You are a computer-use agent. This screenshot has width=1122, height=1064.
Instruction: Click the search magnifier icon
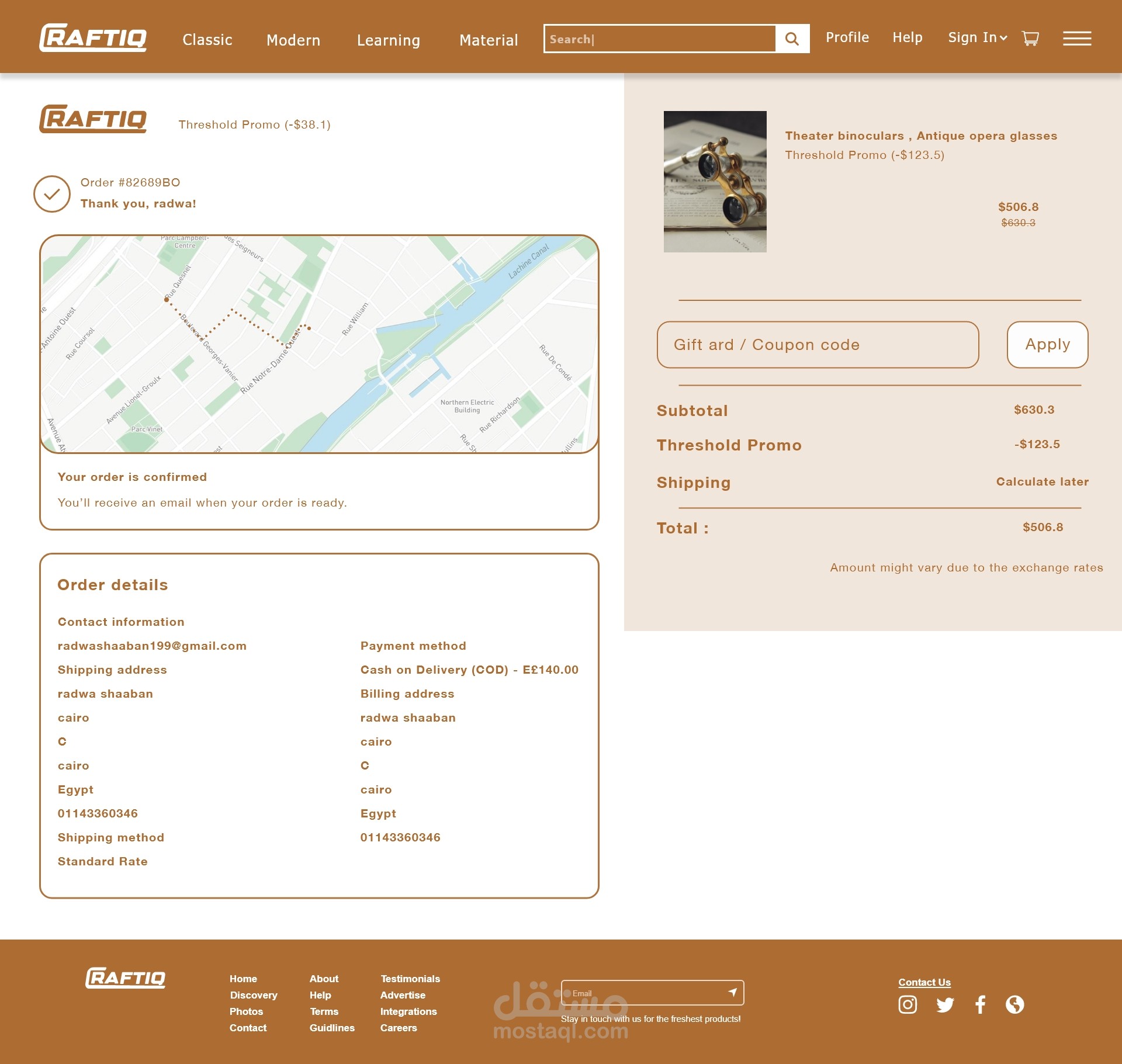[x=792, y=39]
